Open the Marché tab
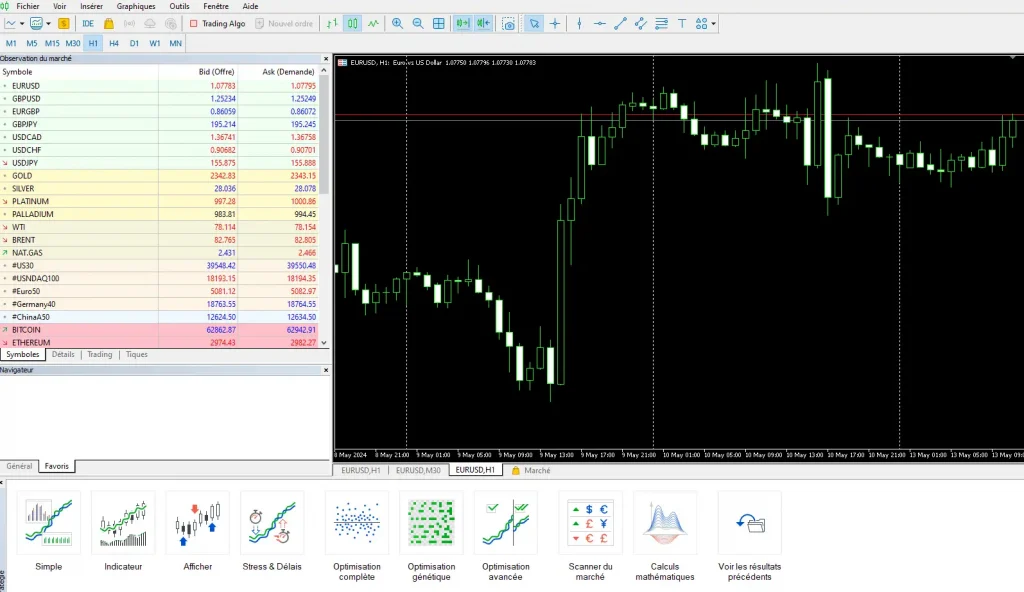The height and width of the screenshot is (592, 1024). point(531,470)
